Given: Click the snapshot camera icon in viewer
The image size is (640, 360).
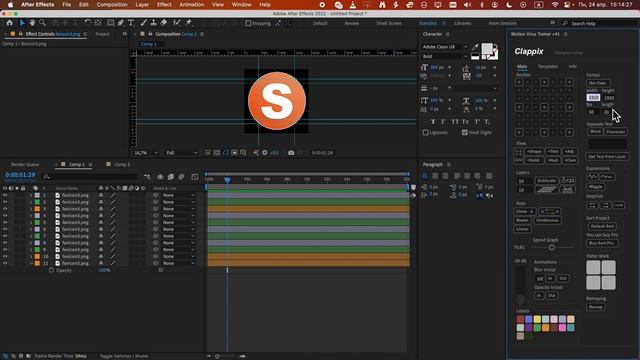Looking at the screenshot, I should pyautogui.click(x=291, y=153).
